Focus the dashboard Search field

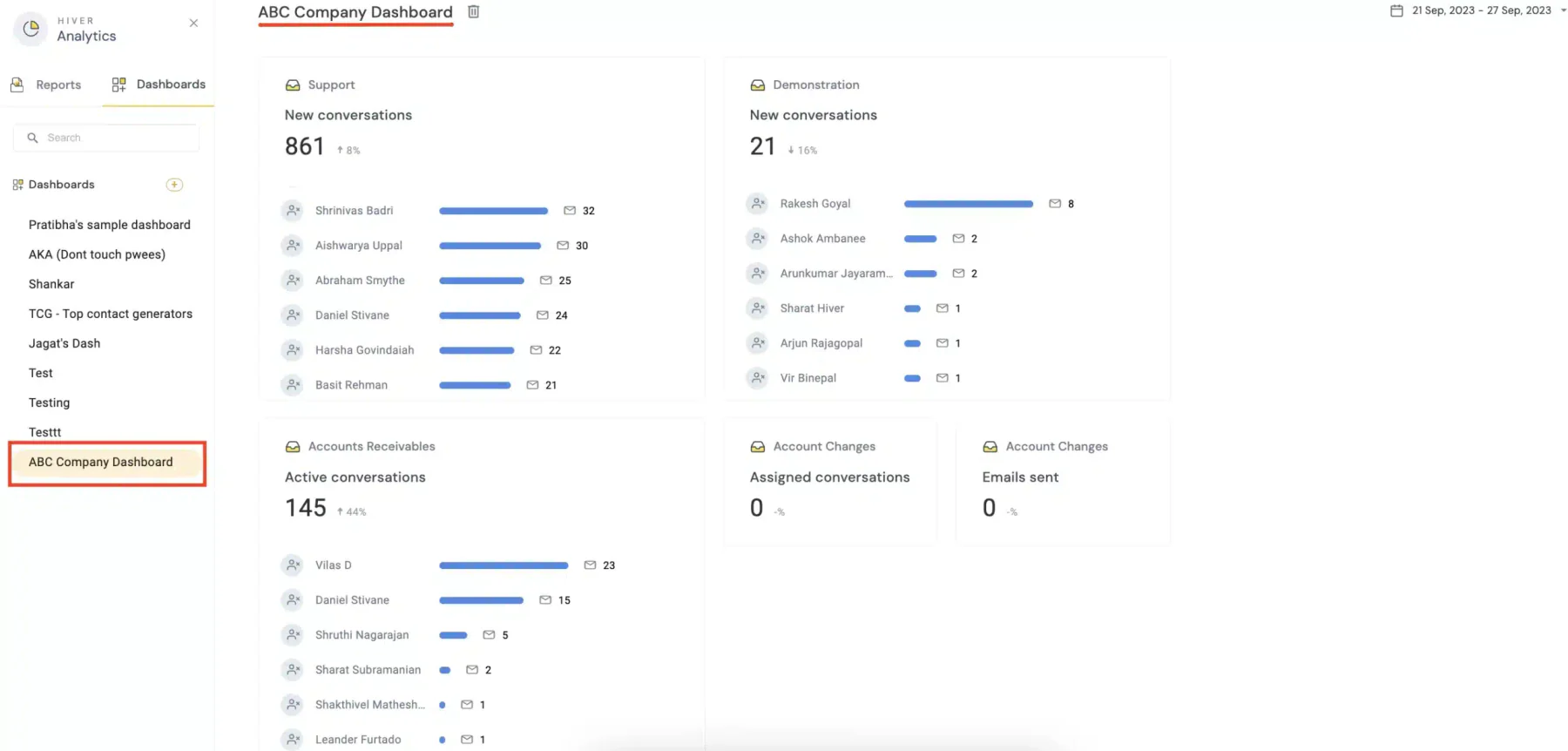pyautogui.click(x=106, y=138)
